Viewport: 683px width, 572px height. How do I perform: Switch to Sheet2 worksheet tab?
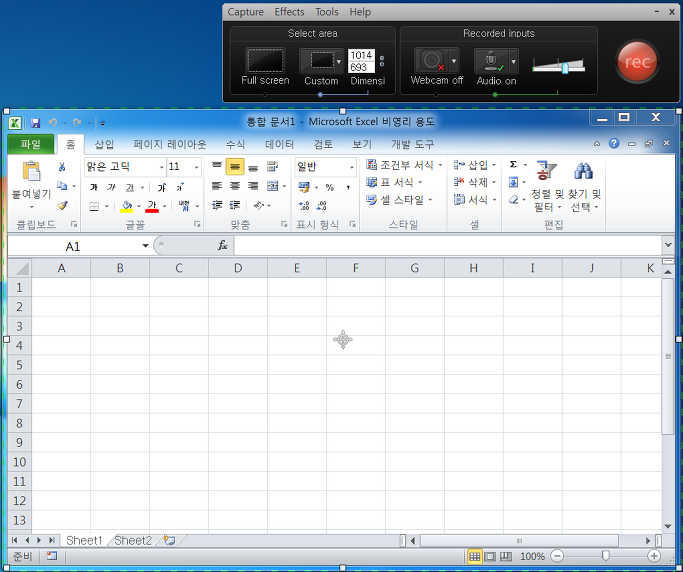tap(133, 541)
